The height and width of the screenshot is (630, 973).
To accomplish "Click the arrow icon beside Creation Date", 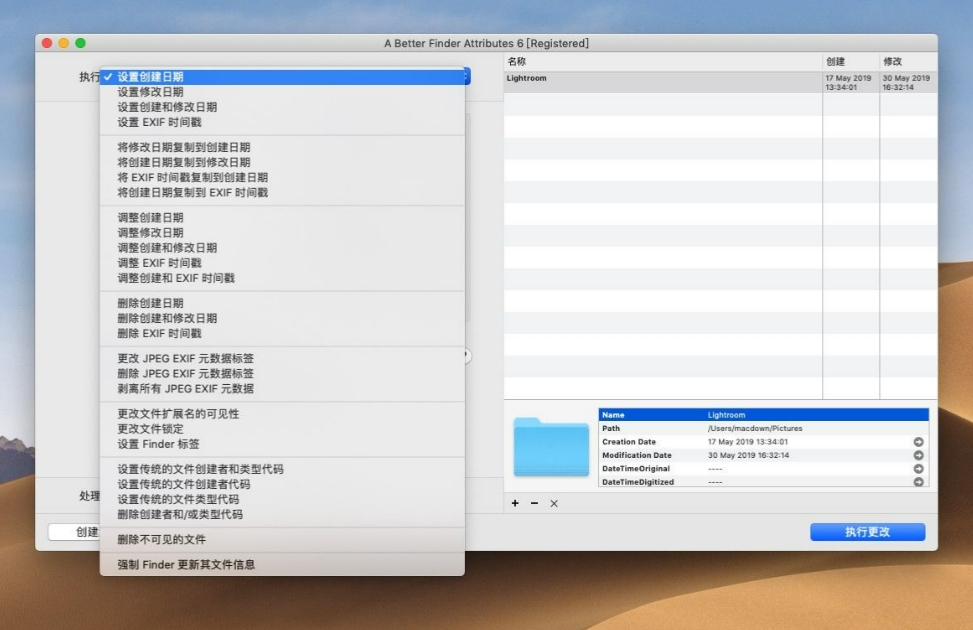I will coord(918,442).
